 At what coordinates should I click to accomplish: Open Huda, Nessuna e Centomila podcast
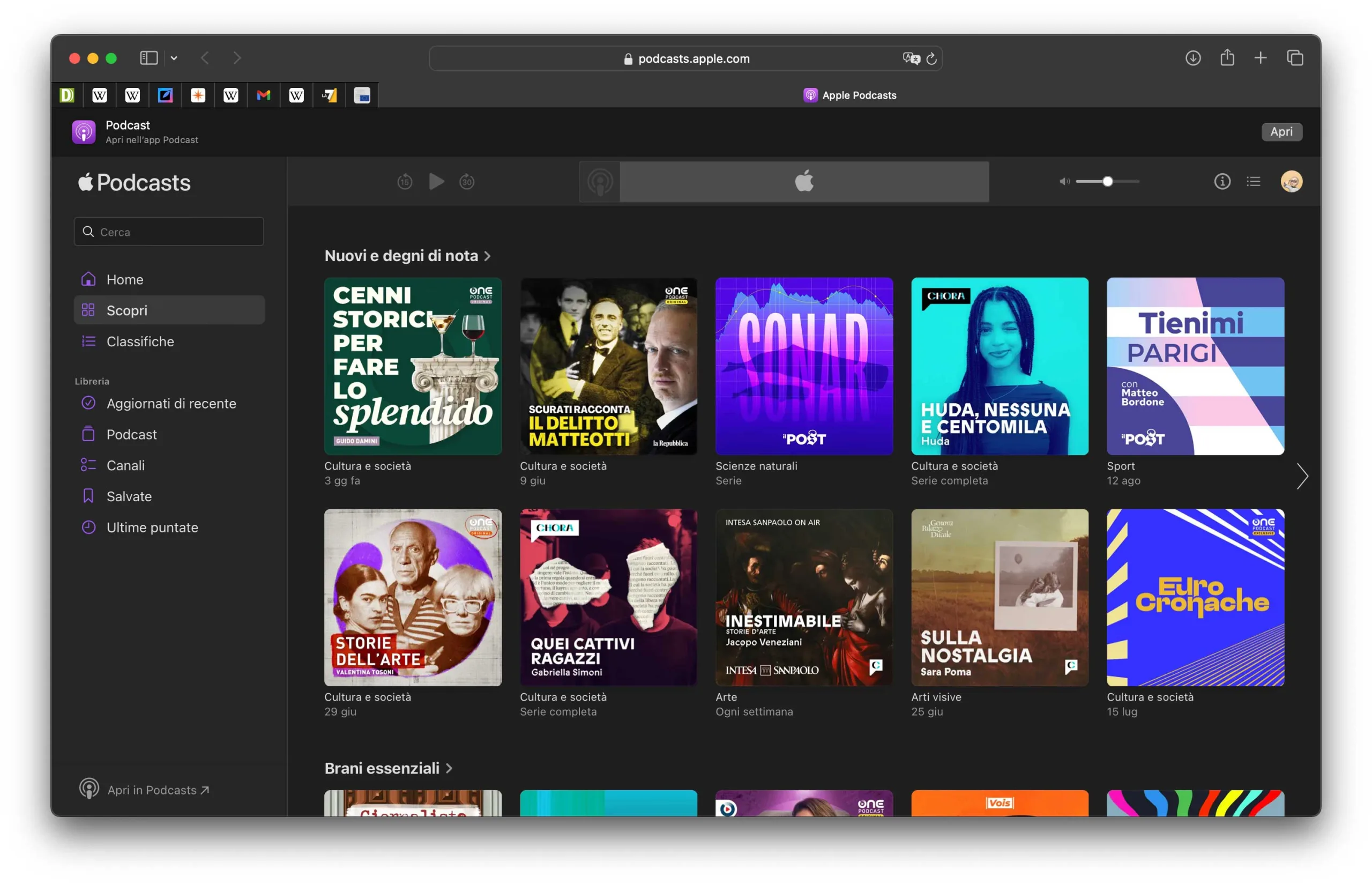1000,366
